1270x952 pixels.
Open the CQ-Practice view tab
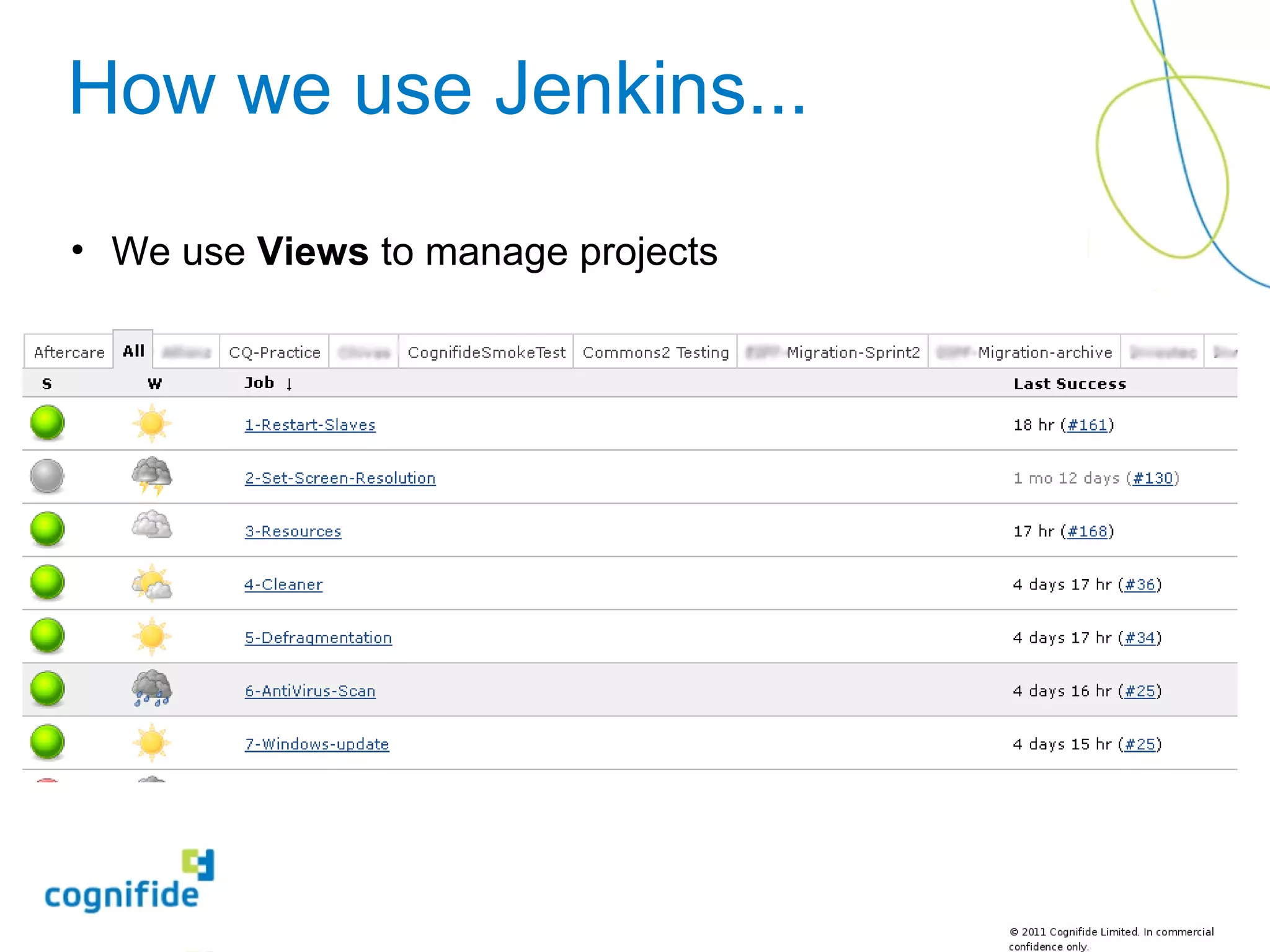(275, 352)
